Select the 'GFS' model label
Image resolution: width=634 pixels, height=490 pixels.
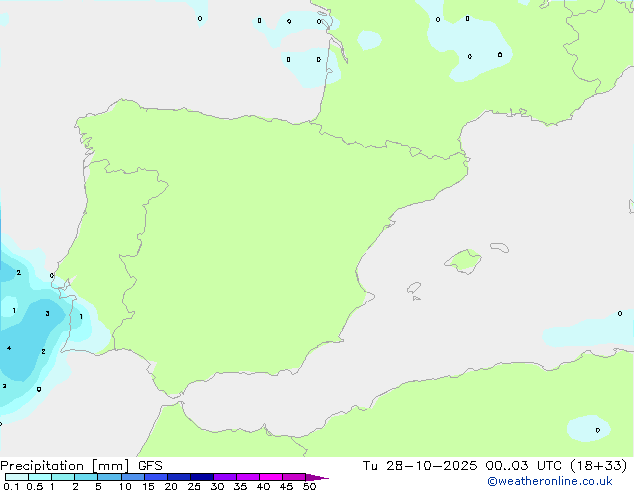(x=150, y=466)
